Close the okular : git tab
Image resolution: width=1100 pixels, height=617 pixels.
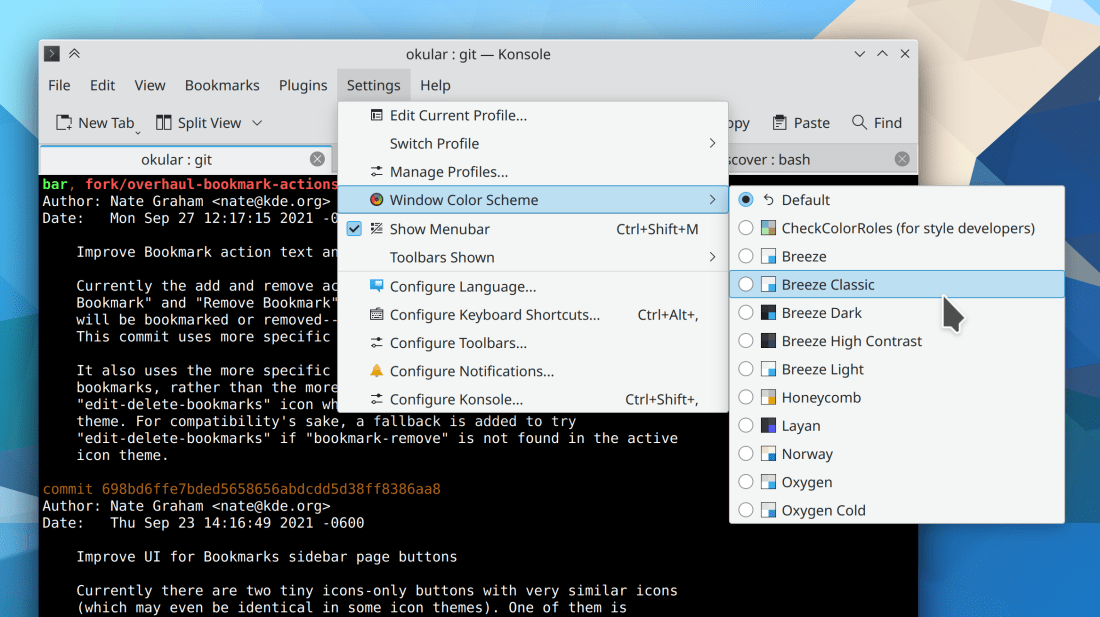[317, 159]
